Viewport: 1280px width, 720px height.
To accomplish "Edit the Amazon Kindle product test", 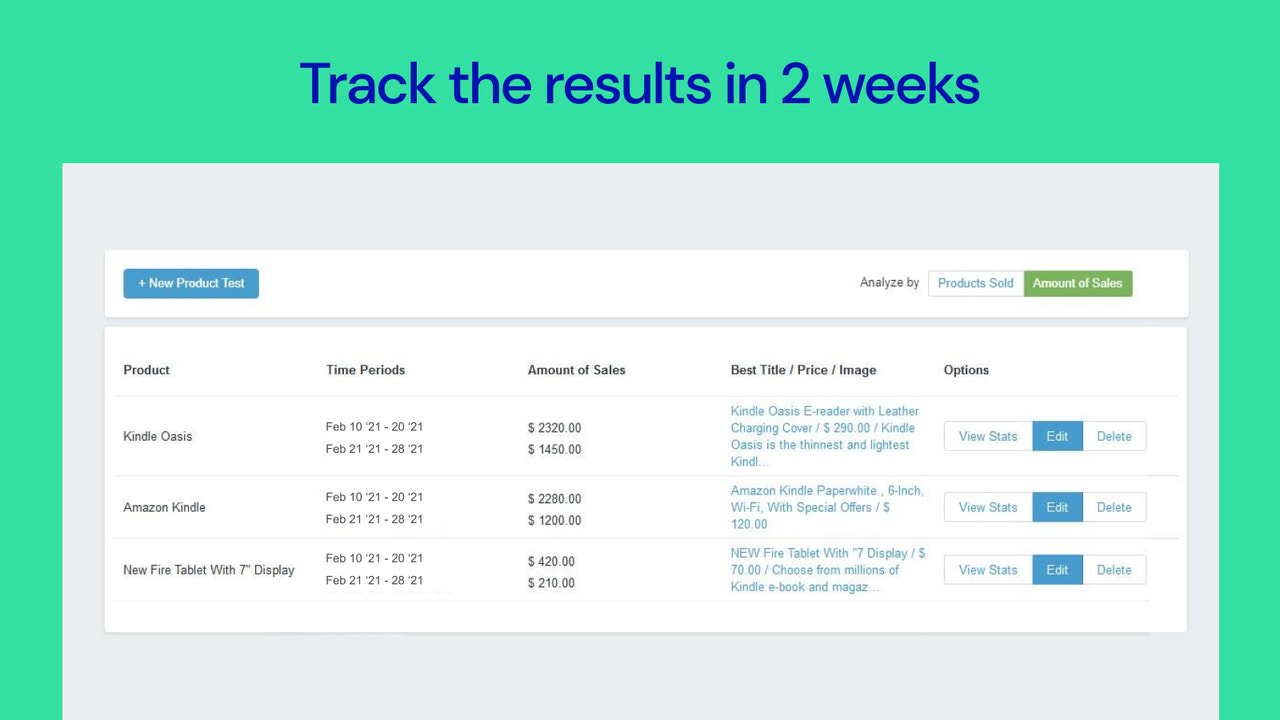I will [1057, 507].
